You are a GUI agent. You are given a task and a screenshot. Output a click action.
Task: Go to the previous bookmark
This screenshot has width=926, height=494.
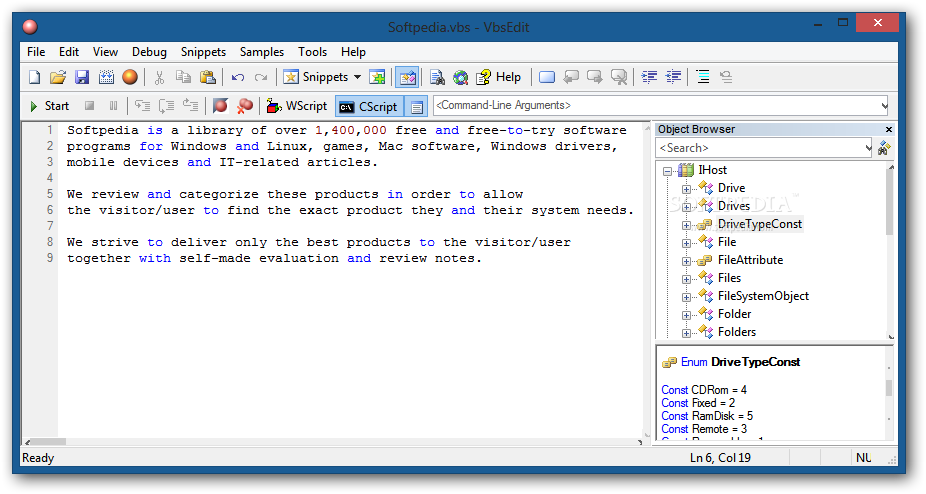[x=571, y=77]
